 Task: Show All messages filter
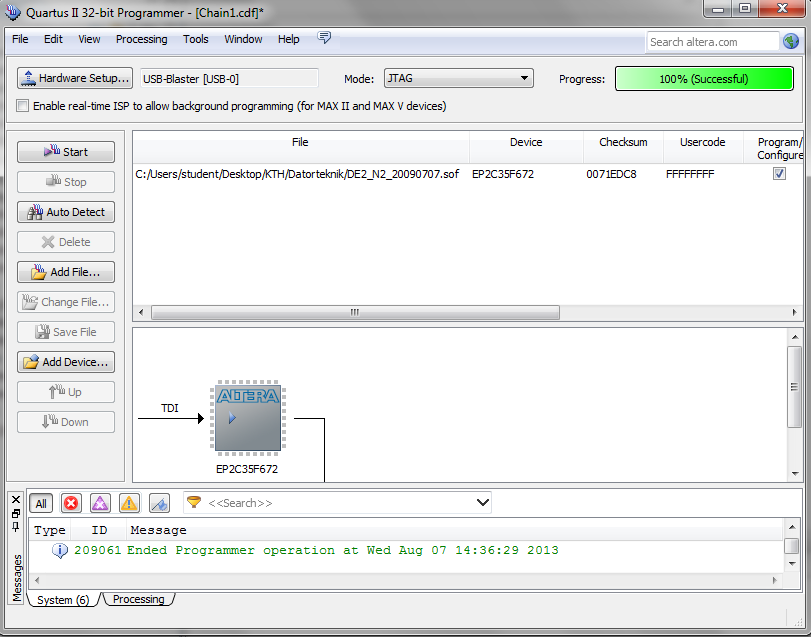(41, 504)
